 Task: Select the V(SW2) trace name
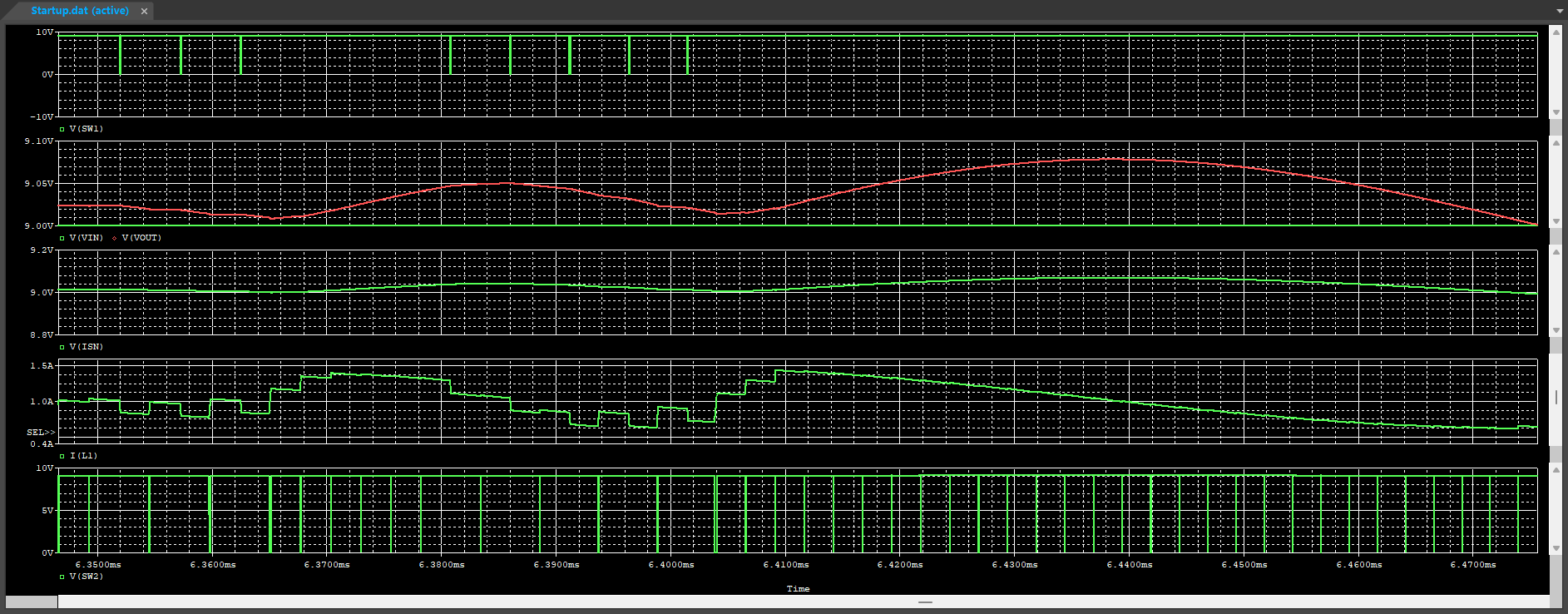coord(87,577)
